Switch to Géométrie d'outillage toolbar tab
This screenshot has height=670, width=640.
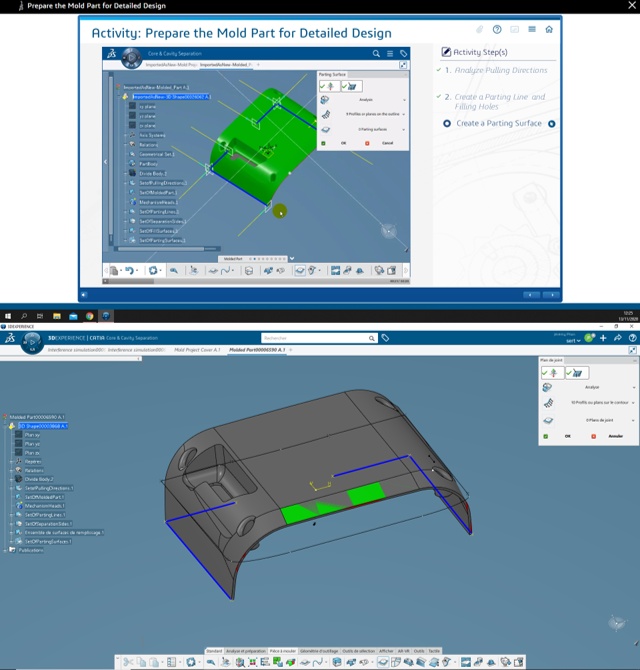[319, 651]
